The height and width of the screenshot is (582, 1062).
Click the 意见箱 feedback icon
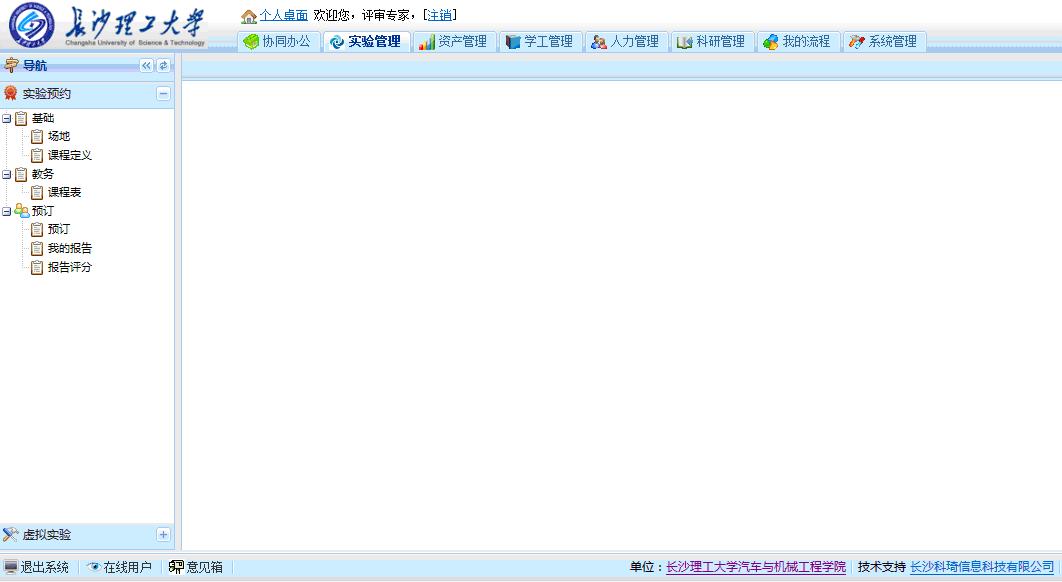click(176, 567)
